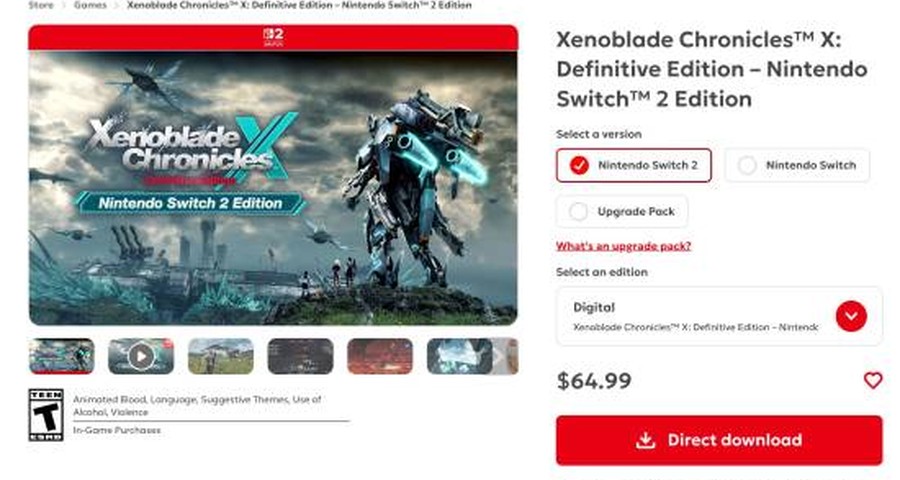Open the Digital edition selection box
Image resolution: width=900 pixels, height=480 pixels.
(719, 316)
